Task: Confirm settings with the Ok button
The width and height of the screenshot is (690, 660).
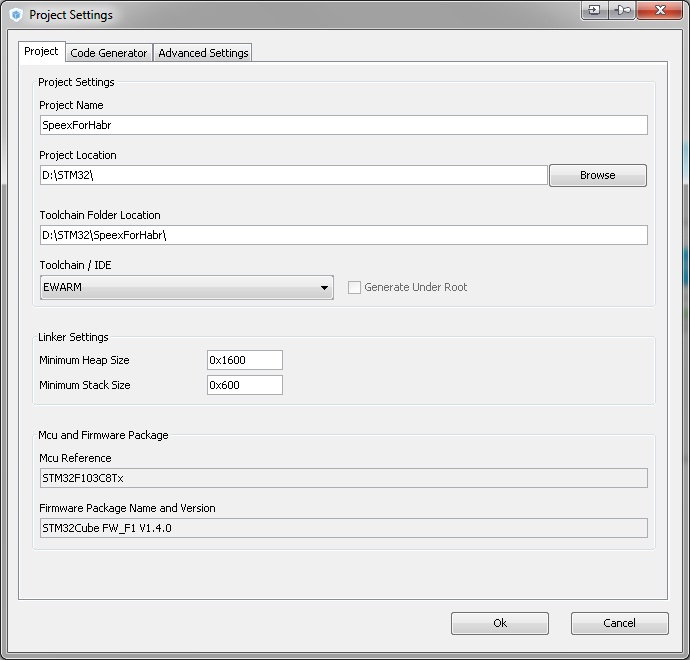Action: point(500,623)
